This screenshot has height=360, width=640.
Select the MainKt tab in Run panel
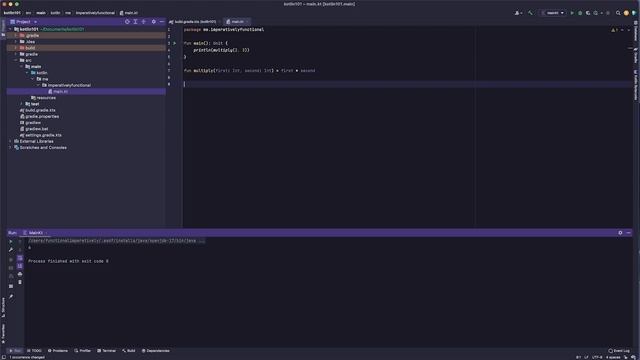tap(35, 233)
